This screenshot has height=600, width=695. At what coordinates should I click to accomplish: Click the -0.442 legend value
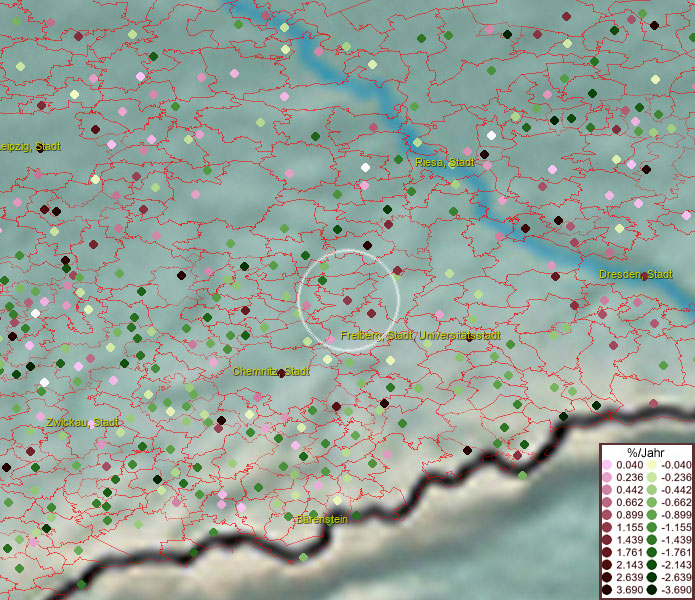pyautogui.click(x=676, y=490)
